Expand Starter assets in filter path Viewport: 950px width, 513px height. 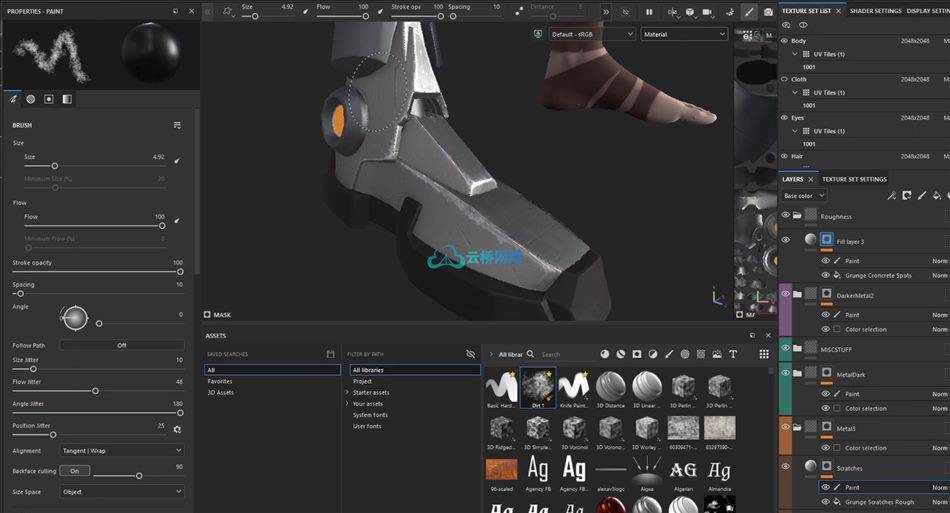pos(347,392)
